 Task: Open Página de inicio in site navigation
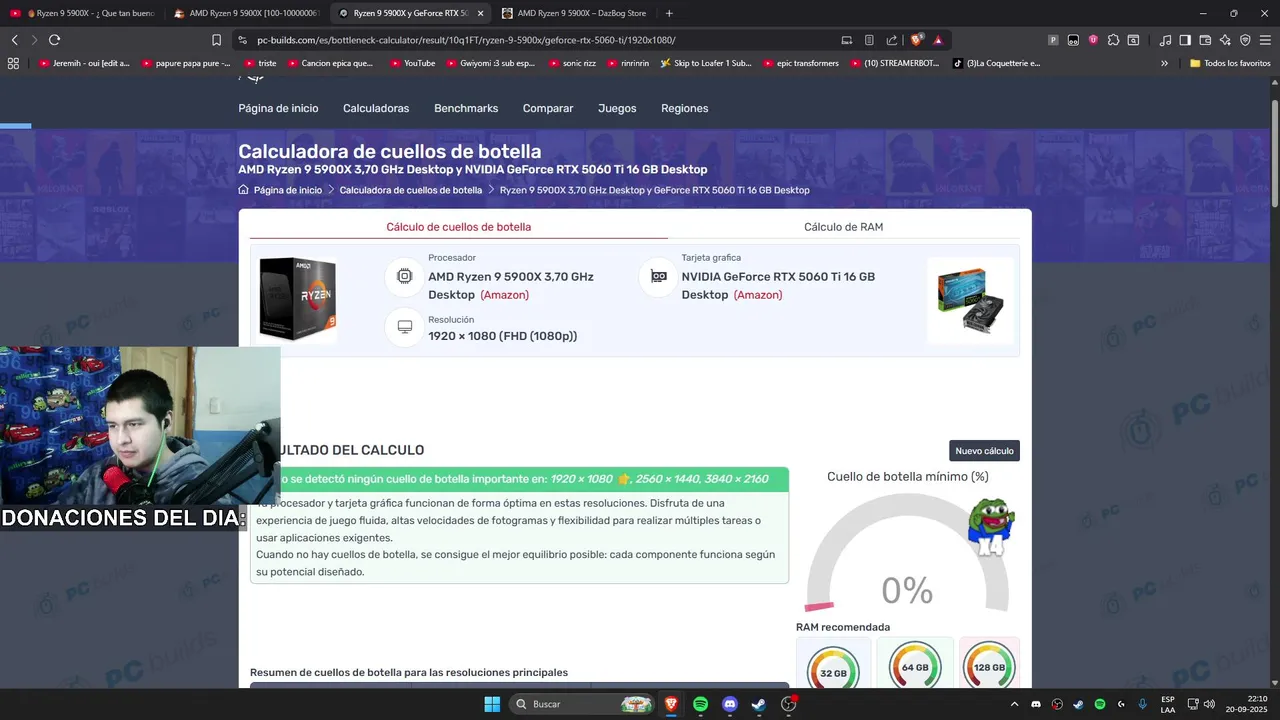coord(278,108)
